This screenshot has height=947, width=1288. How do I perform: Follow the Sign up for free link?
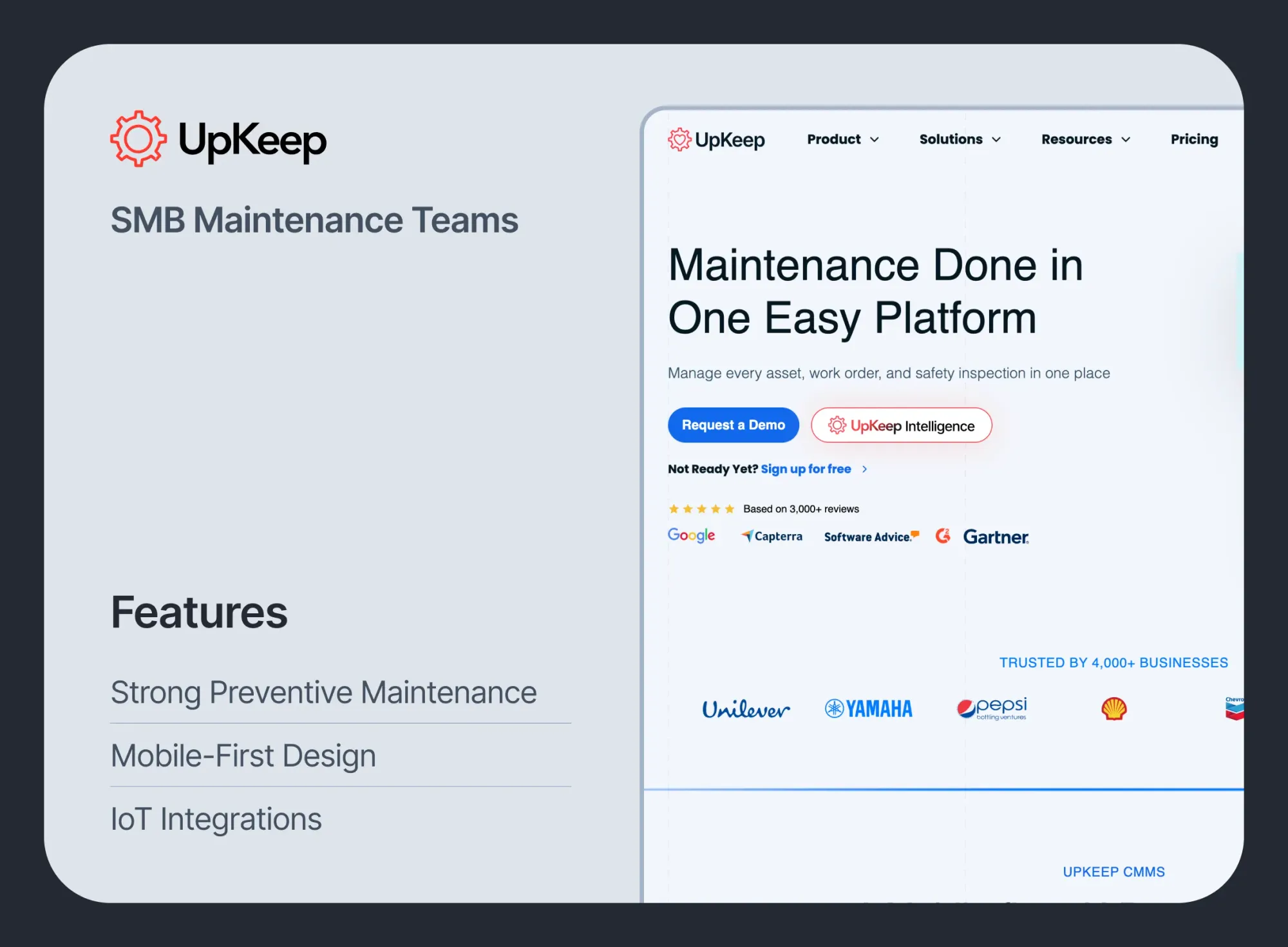pyautogui.click(x=806, y=469)
